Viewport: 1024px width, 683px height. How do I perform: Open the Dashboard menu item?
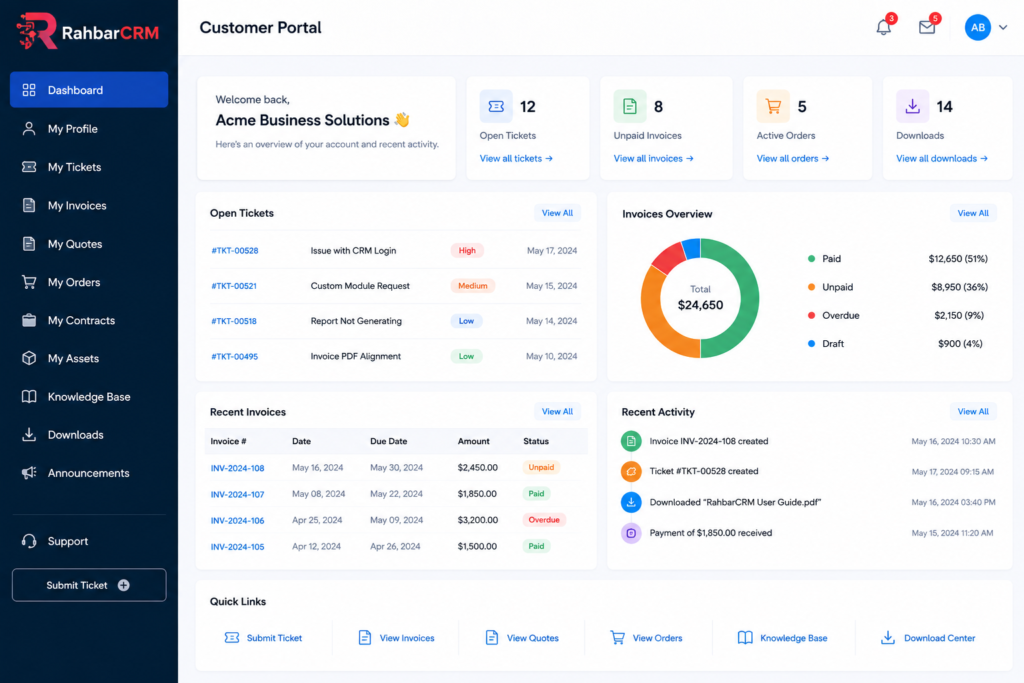[89, 89]
